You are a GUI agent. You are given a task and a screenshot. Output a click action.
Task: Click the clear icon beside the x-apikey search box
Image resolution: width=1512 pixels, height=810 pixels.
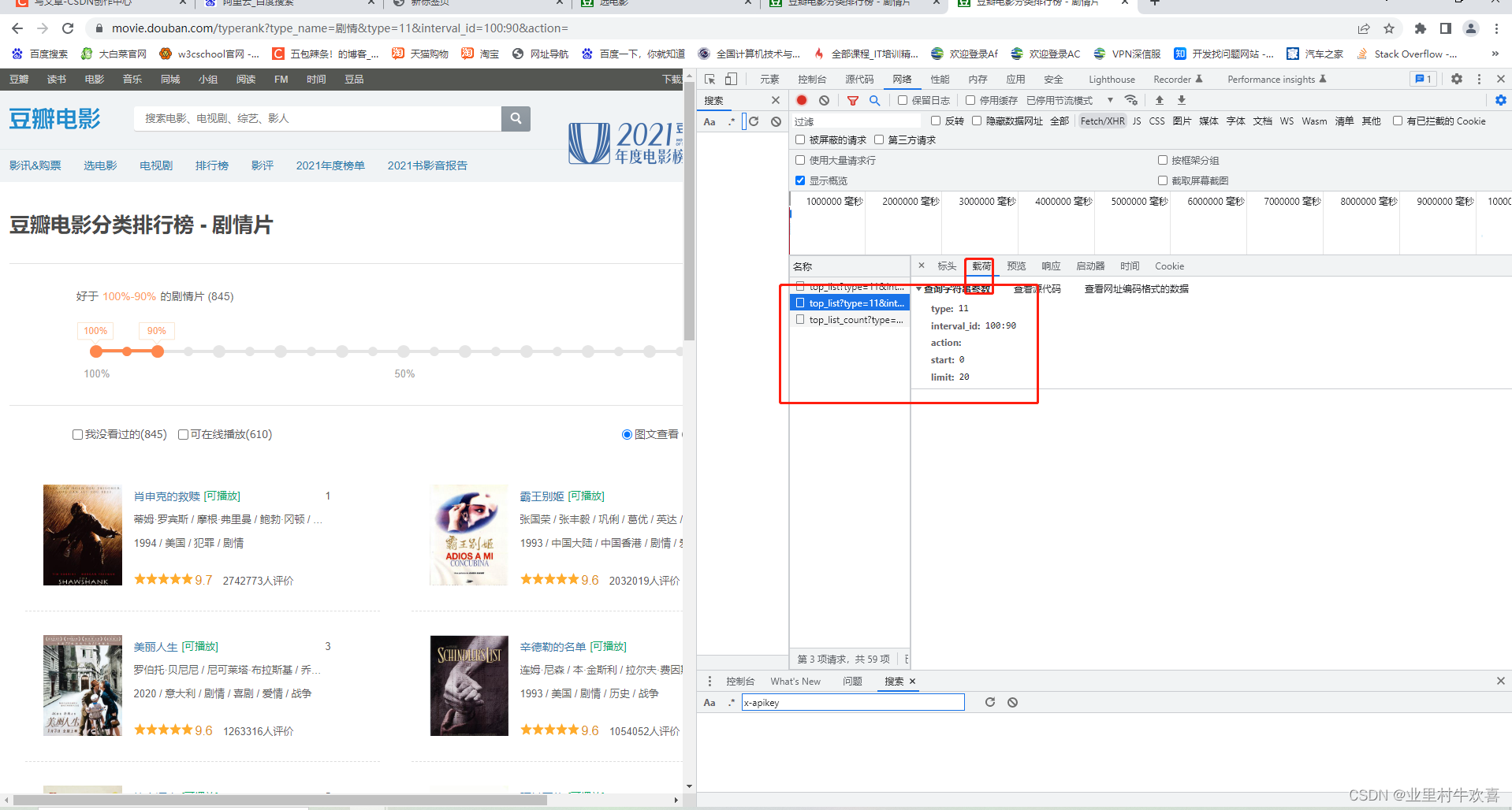tap(1013, 702)
